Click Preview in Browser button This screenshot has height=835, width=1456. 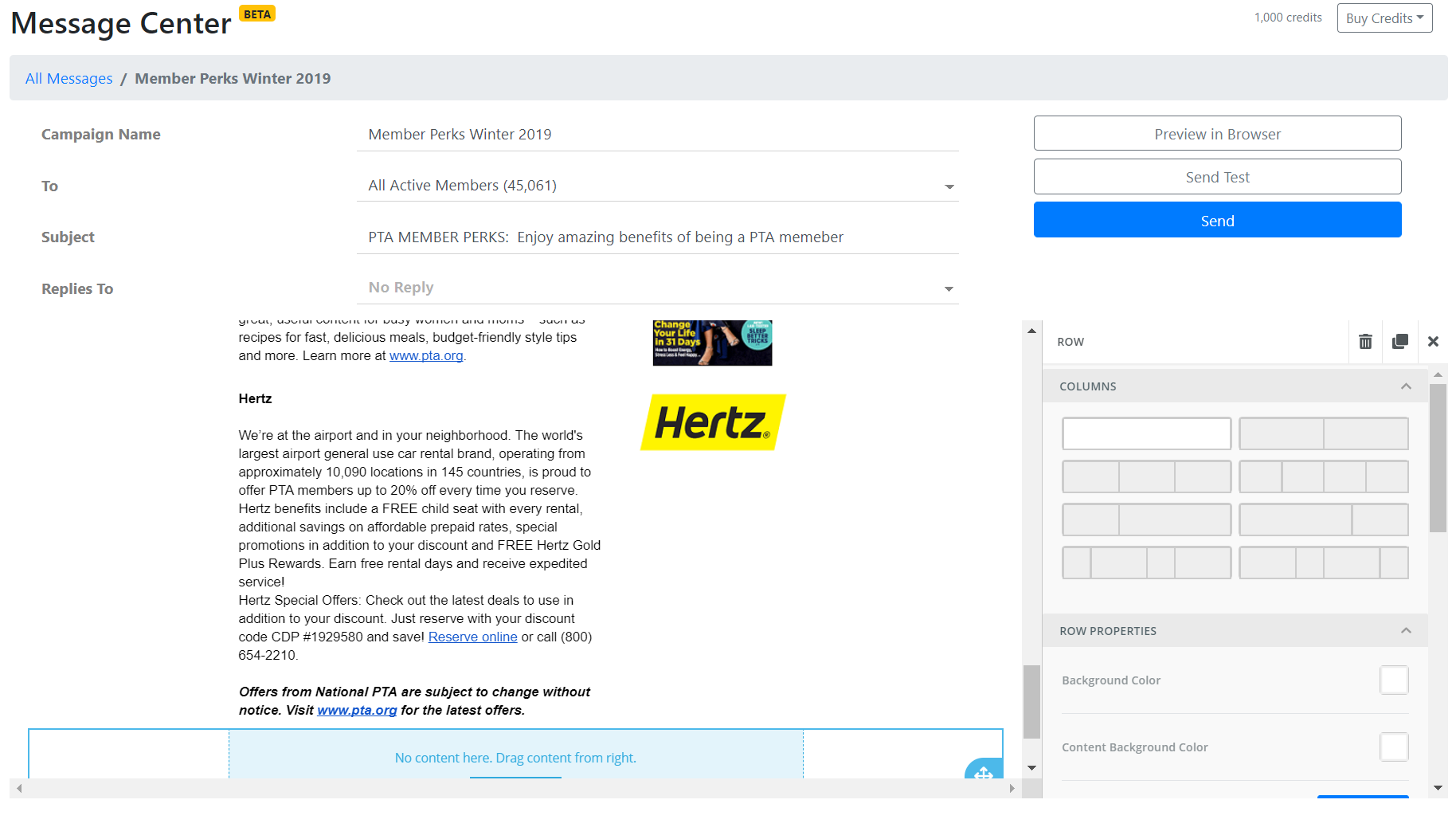(1217, 134)
